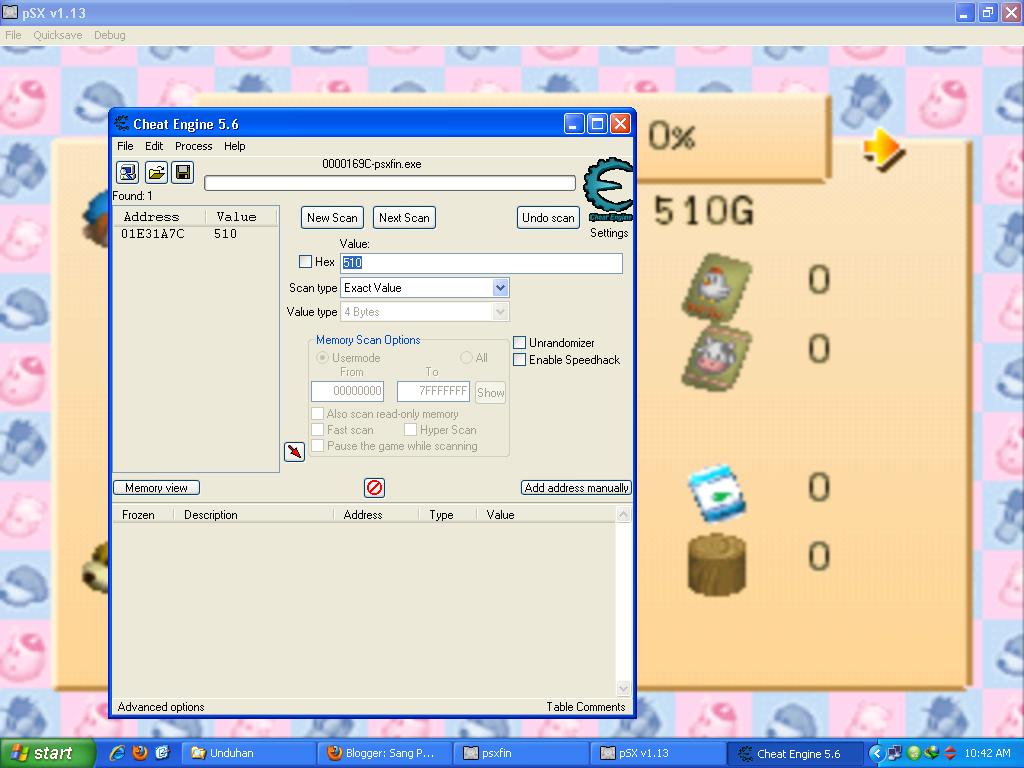
Task: Switch to pSX v1.13 taskbar button
Action: 657,753
